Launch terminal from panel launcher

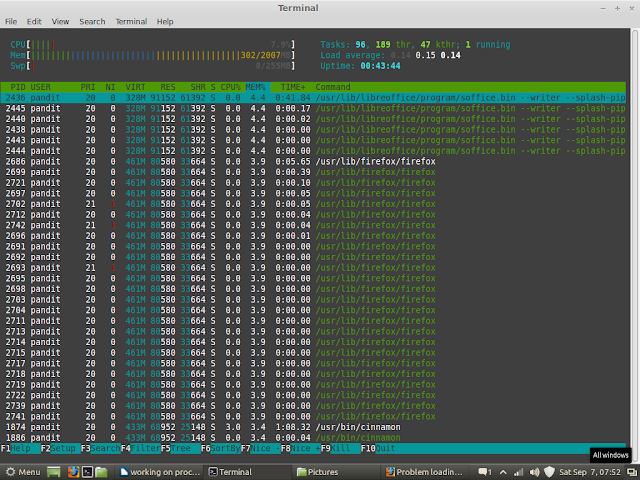[x=87, y=472]
